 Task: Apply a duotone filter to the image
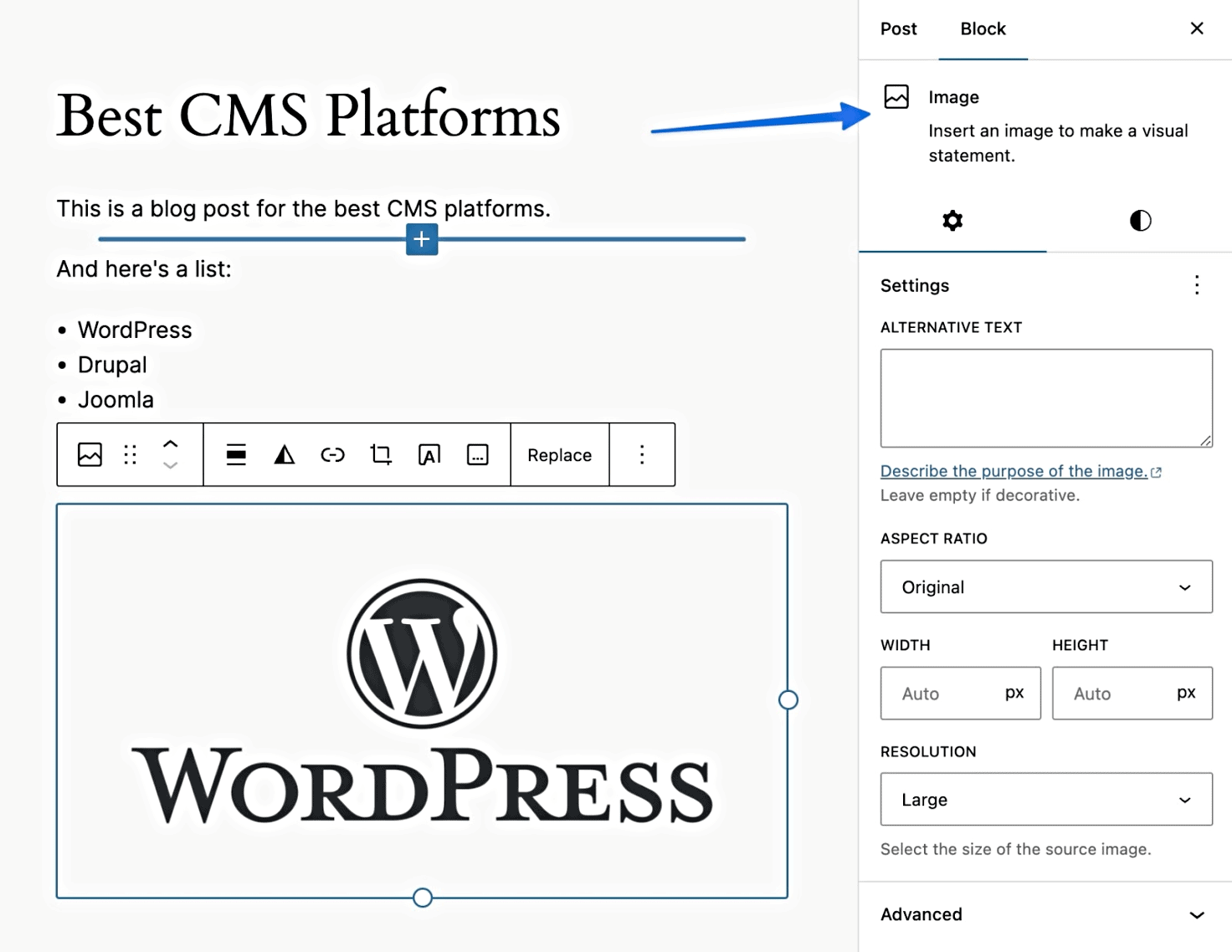pos(284,454)
